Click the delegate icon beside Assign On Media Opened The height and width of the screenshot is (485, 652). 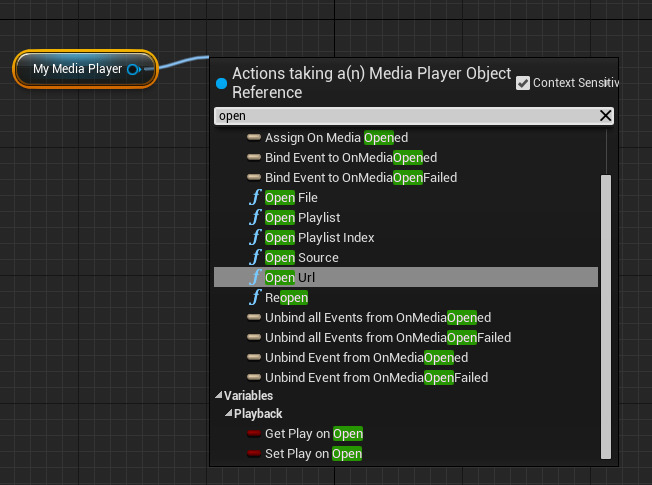pos(254,137)
